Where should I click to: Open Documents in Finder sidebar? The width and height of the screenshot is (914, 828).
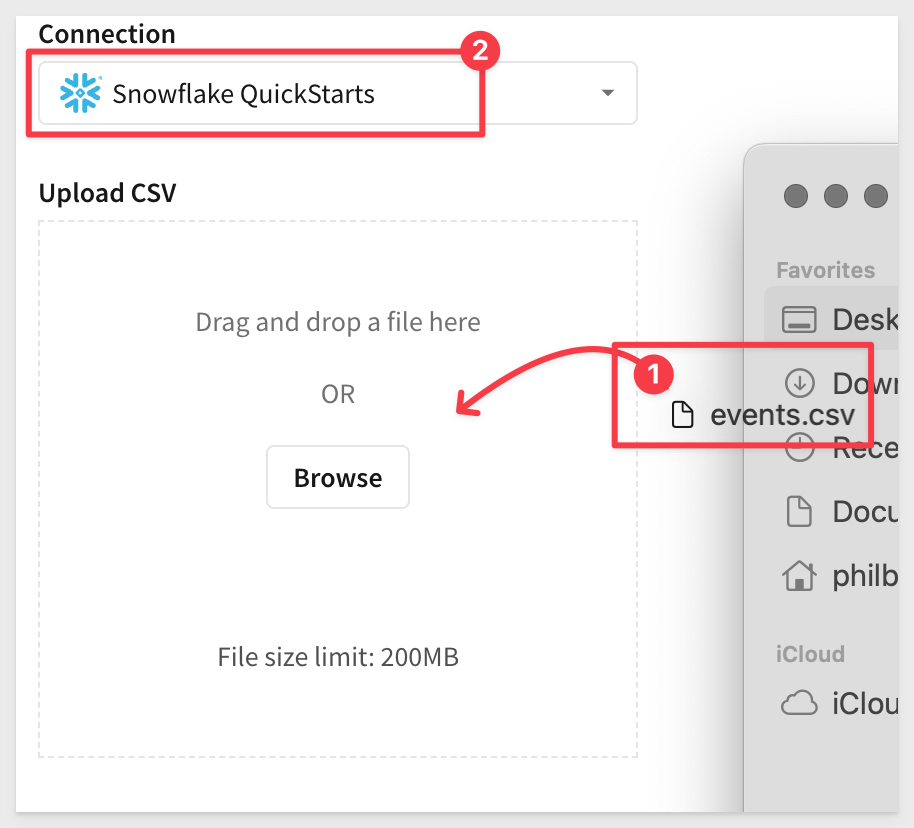coord(839,511)
